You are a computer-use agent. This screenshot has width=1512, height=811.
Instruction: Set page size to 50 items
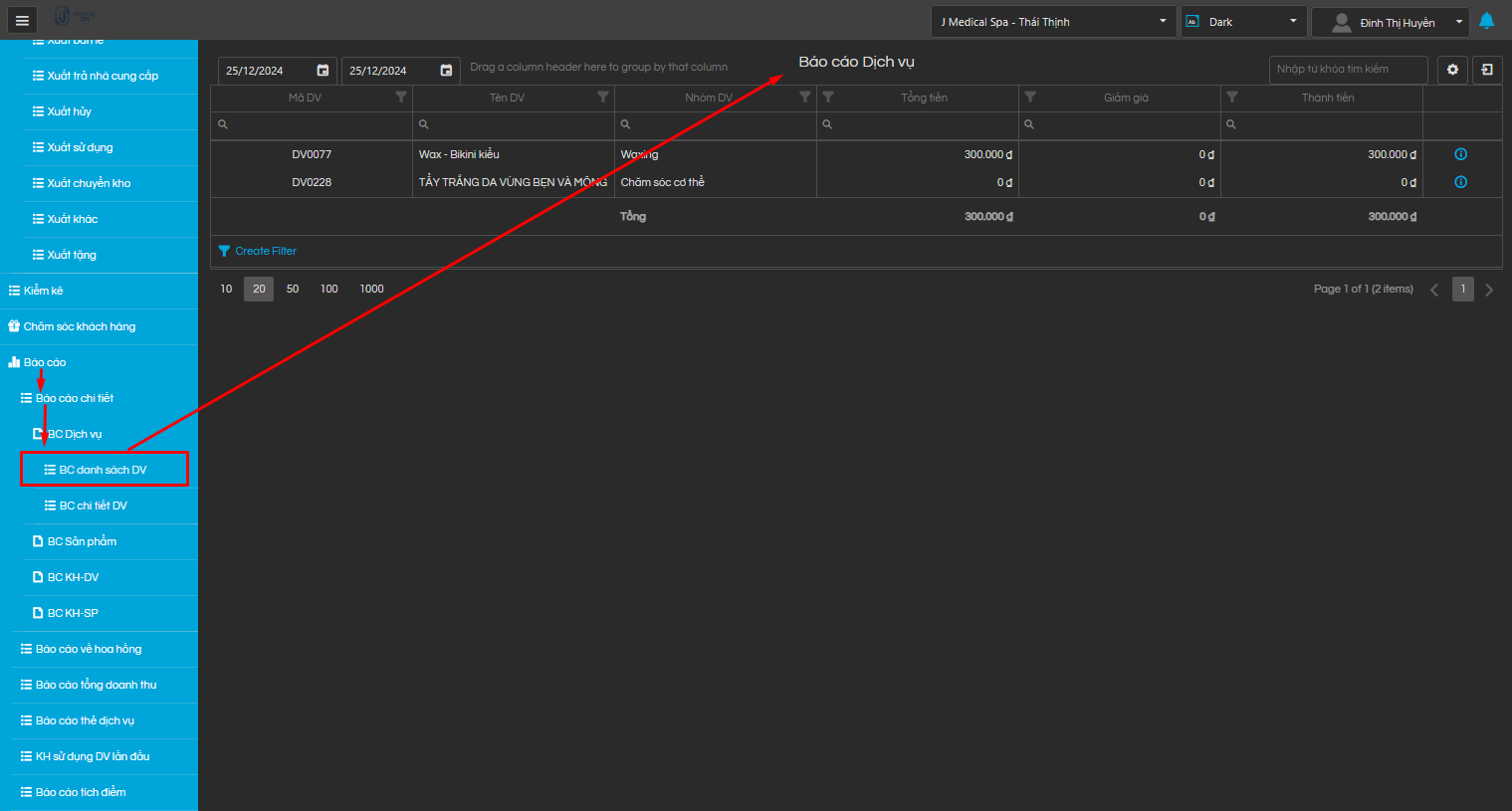click(x=293, y=289)
